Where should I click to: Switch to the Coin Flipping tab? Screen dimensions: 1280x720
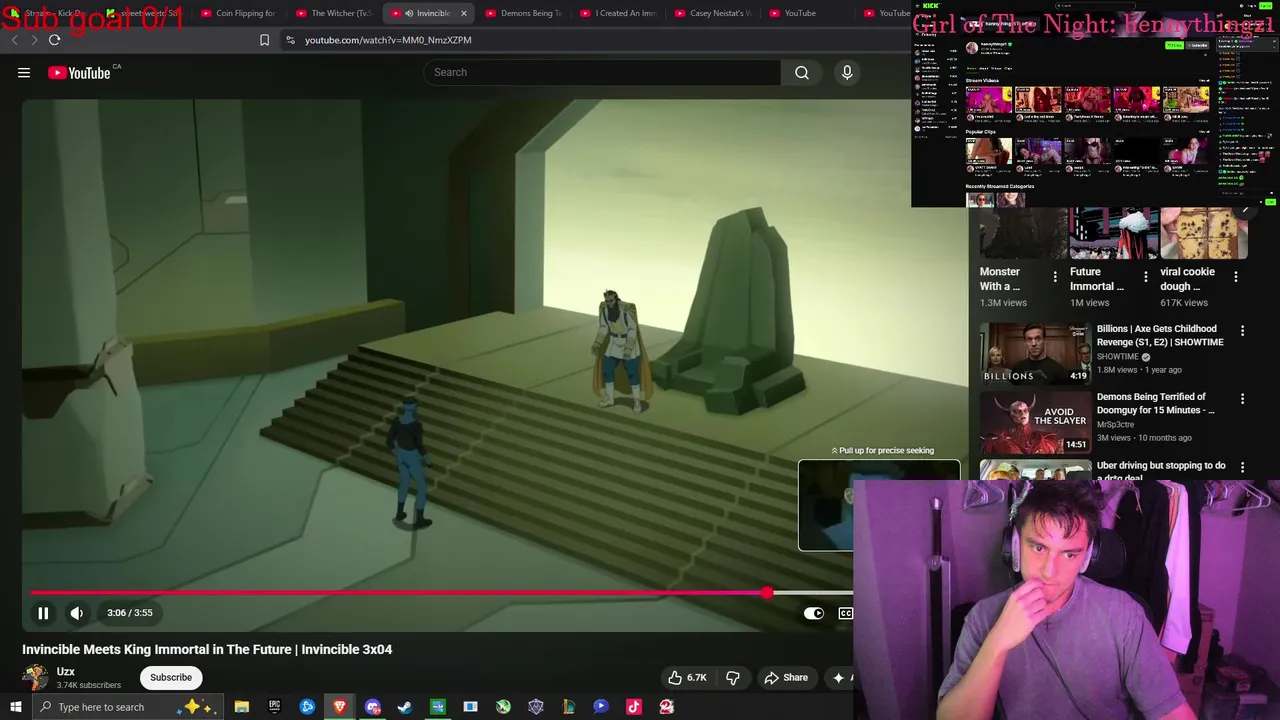(x=238, y=13)
